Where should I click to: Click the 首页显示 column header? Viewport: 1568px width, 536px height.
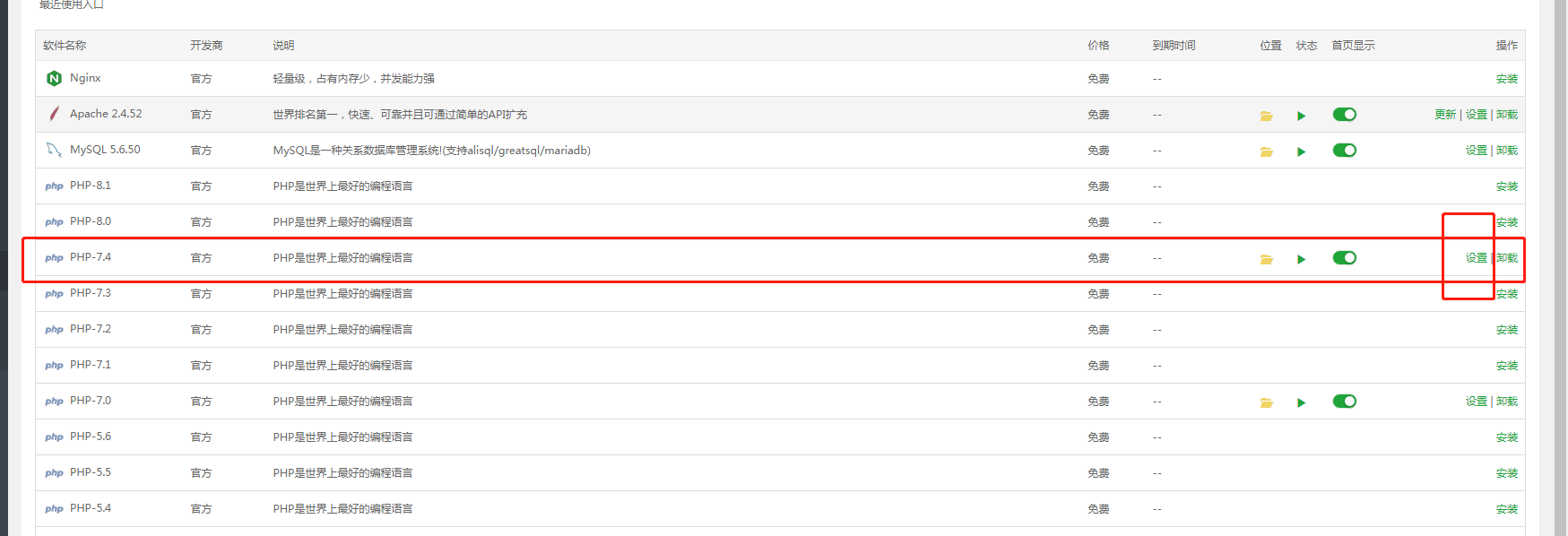tap(1353, 46)
